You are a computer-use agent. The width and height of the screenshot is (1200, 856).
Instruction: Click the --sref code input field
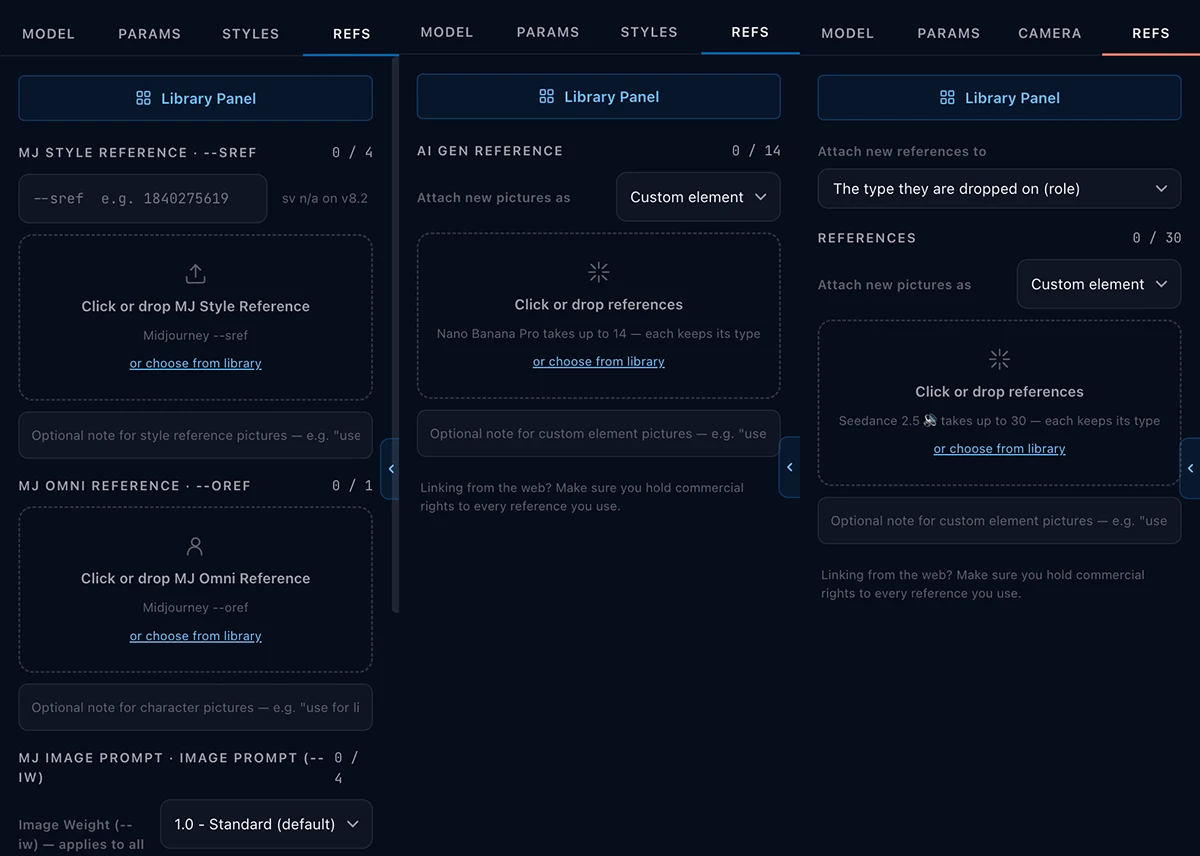click(x=143, y=198)
